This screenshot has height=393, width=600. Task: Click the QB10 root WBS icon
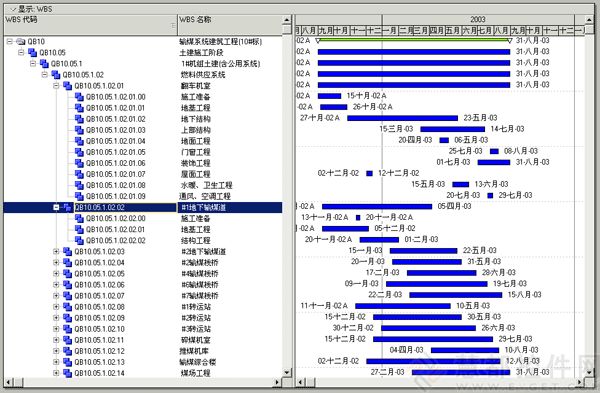pos(21,41)
